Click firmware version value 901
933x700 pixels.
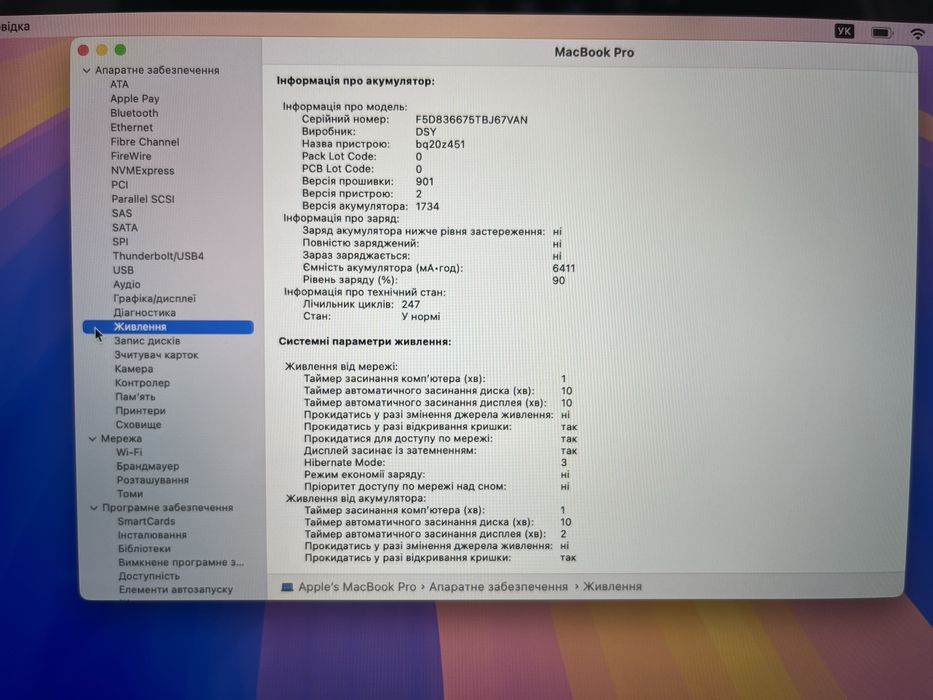coord(425,182)
